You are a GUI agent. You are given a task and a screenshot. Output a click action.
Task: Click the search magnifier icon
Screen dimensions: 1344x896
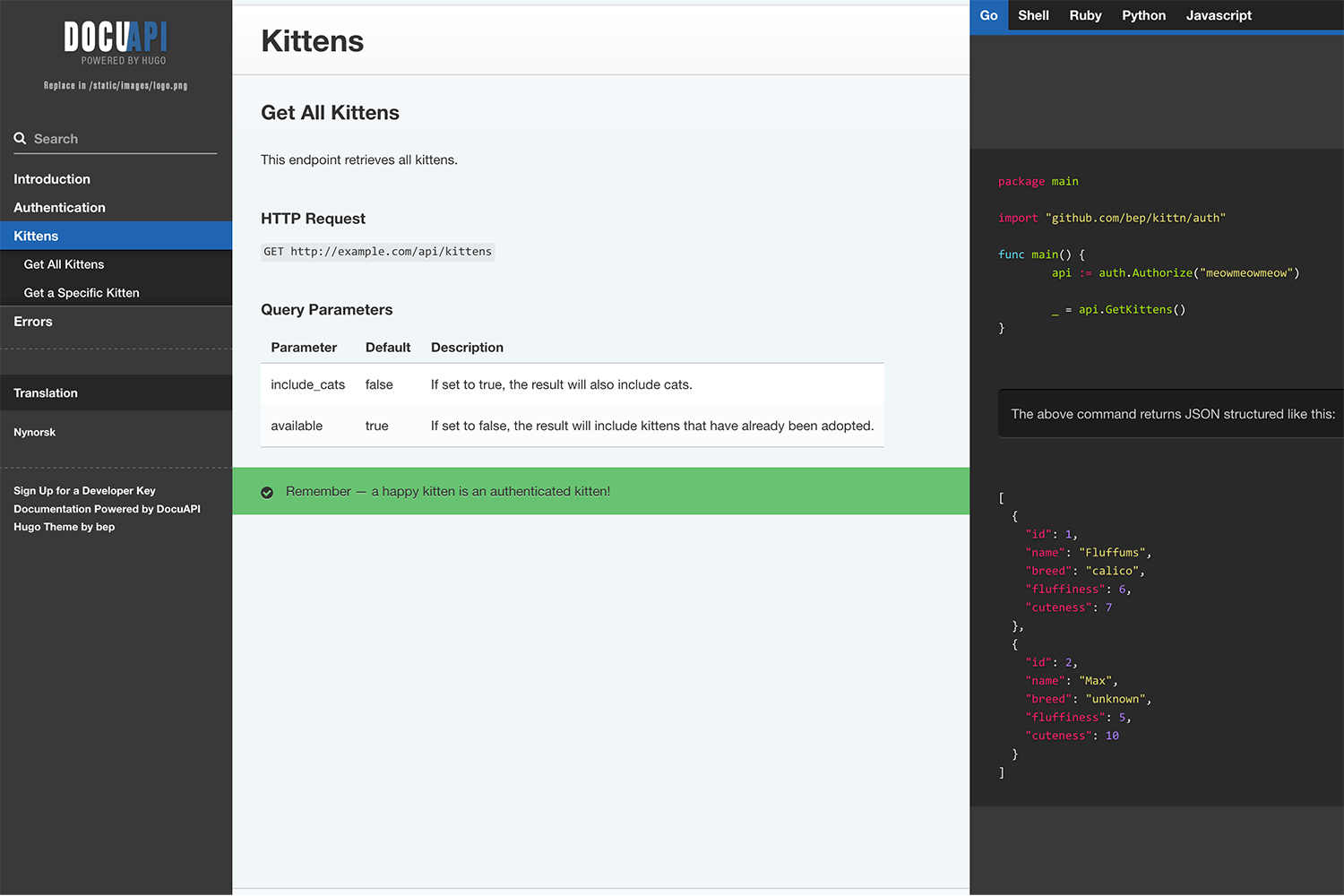[20, 139]
